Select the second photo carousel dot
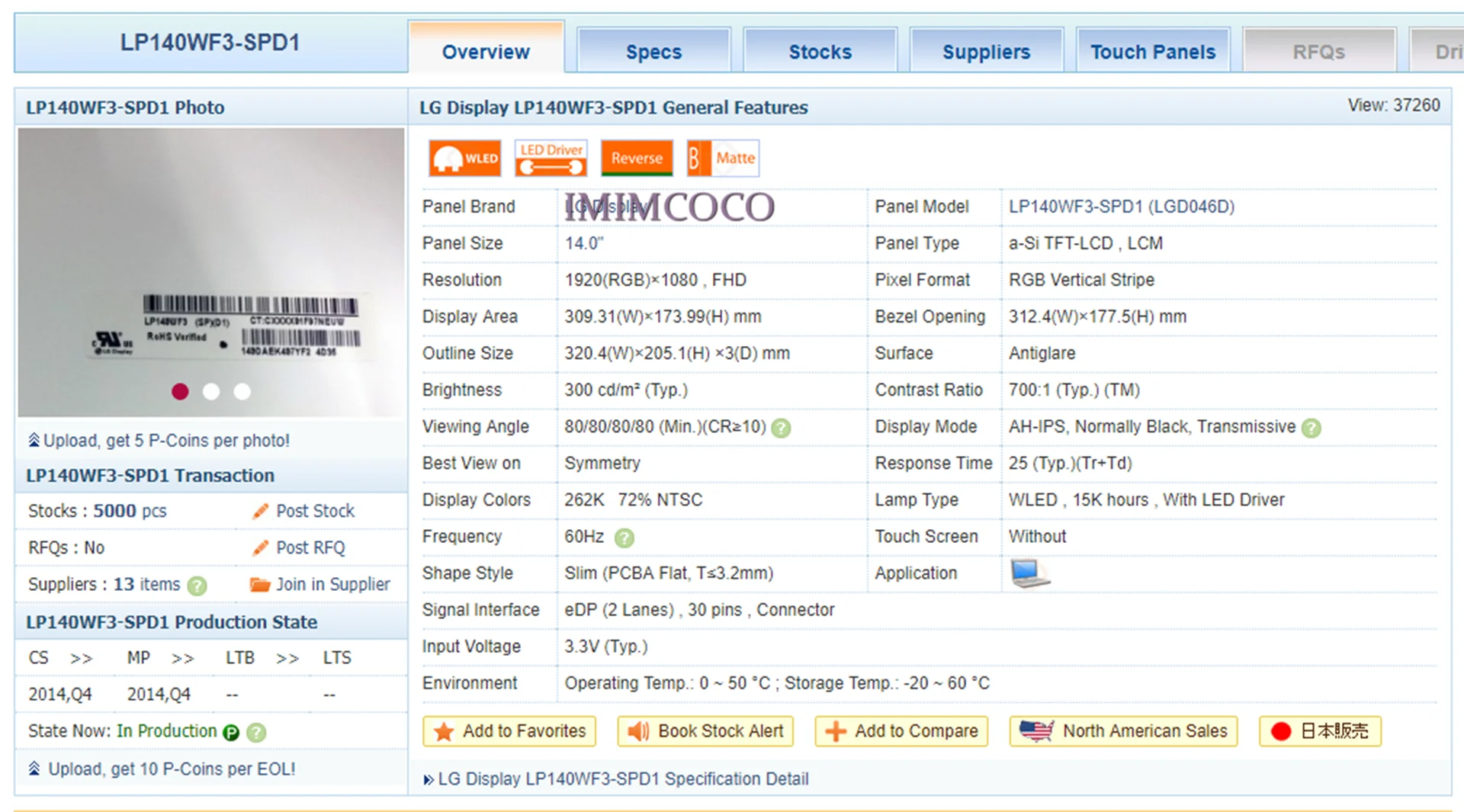 pos(211,391)
